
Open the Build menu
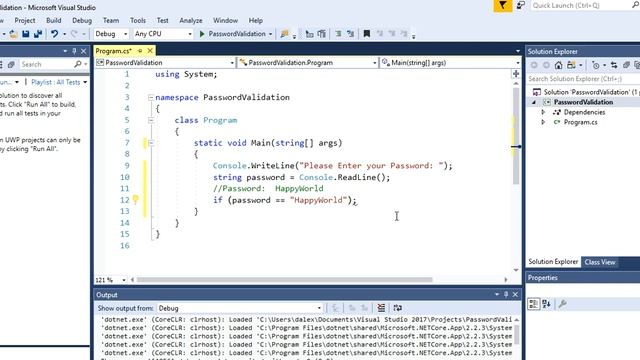tap(53, 20)
